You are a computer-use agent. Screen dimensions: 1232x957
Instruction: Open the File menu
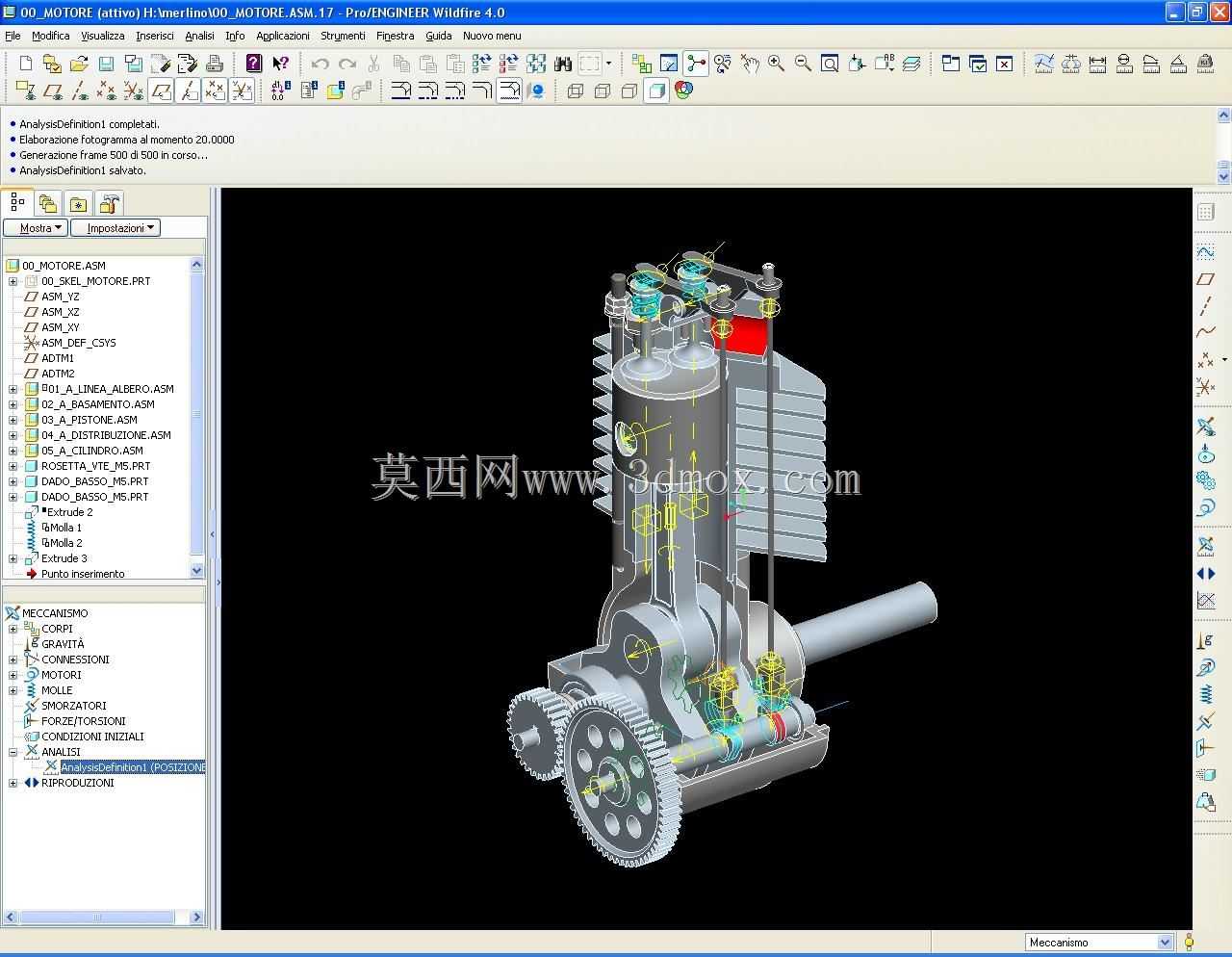[13, 36]
